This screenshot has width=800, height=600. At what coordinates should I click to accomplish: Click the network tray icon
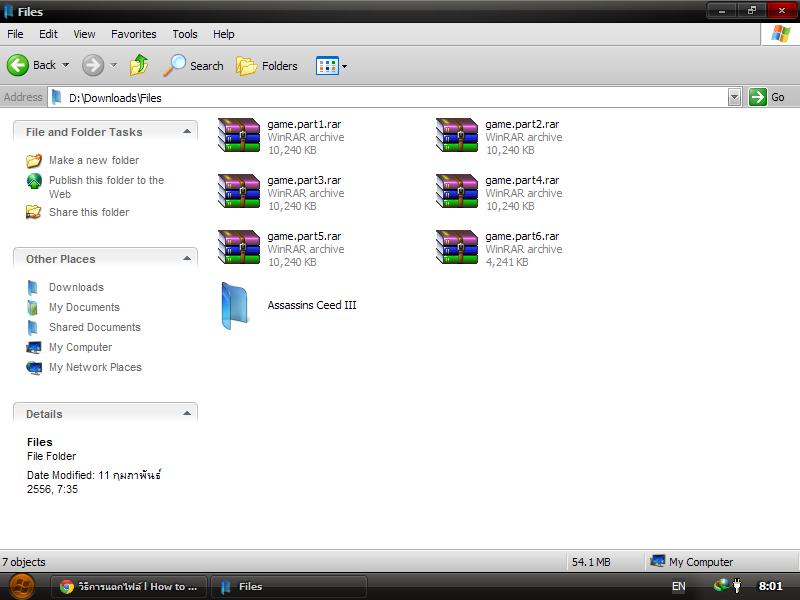tap(721, 585)
